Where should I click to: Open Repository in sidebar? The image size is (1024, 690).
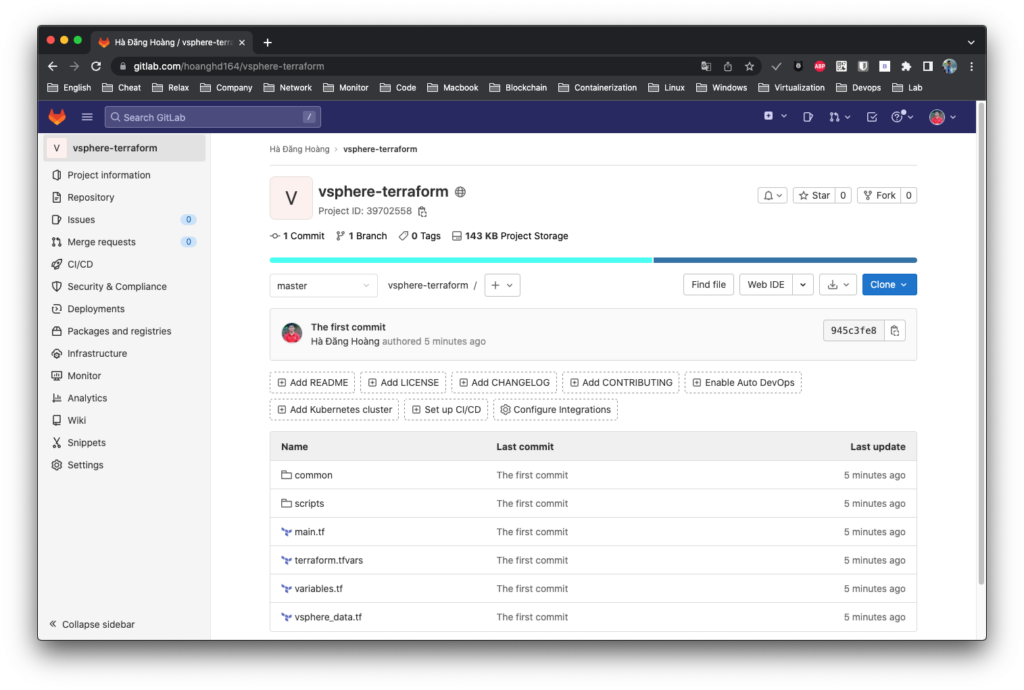pyautogui.click(x=124, y=197)
